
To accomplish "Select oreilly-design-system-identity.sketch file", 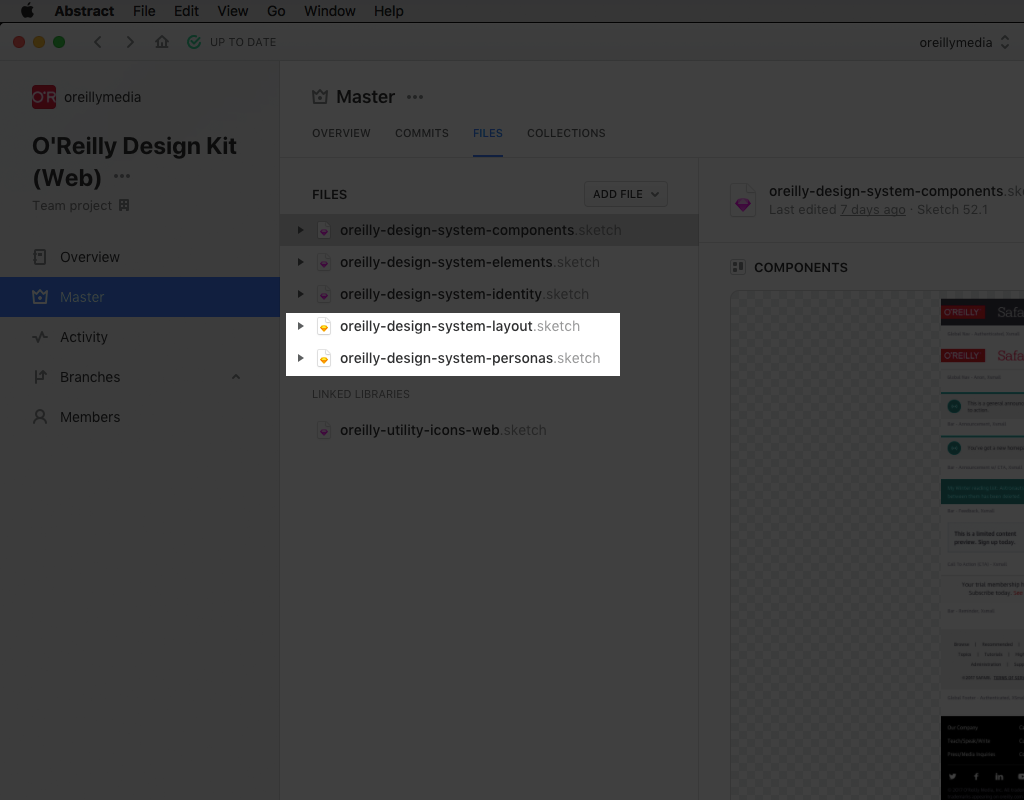I will click(x=489, y=294).
